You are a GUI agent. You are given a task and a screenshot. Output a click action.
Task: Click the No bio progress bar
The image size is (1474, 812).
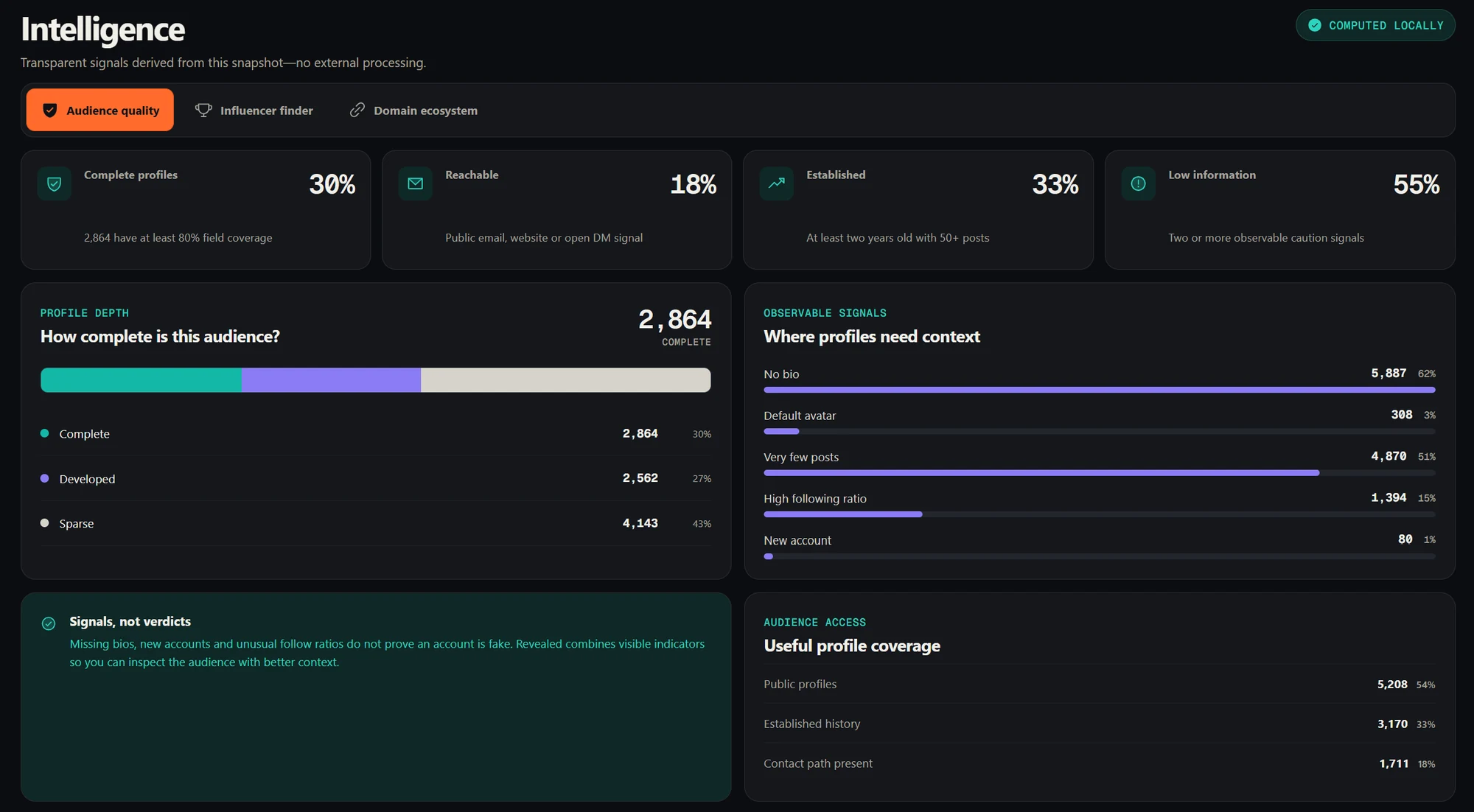(1100, 390)
